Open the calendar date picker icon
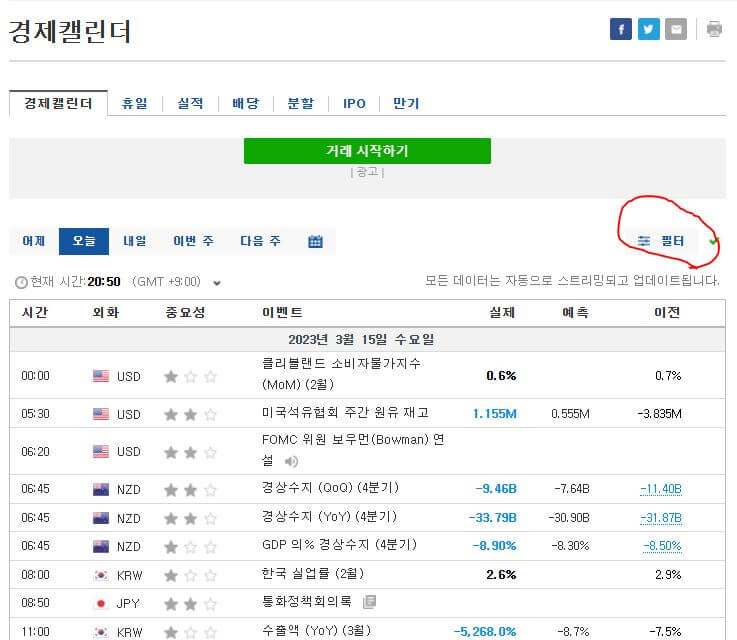 coord(315,242)
